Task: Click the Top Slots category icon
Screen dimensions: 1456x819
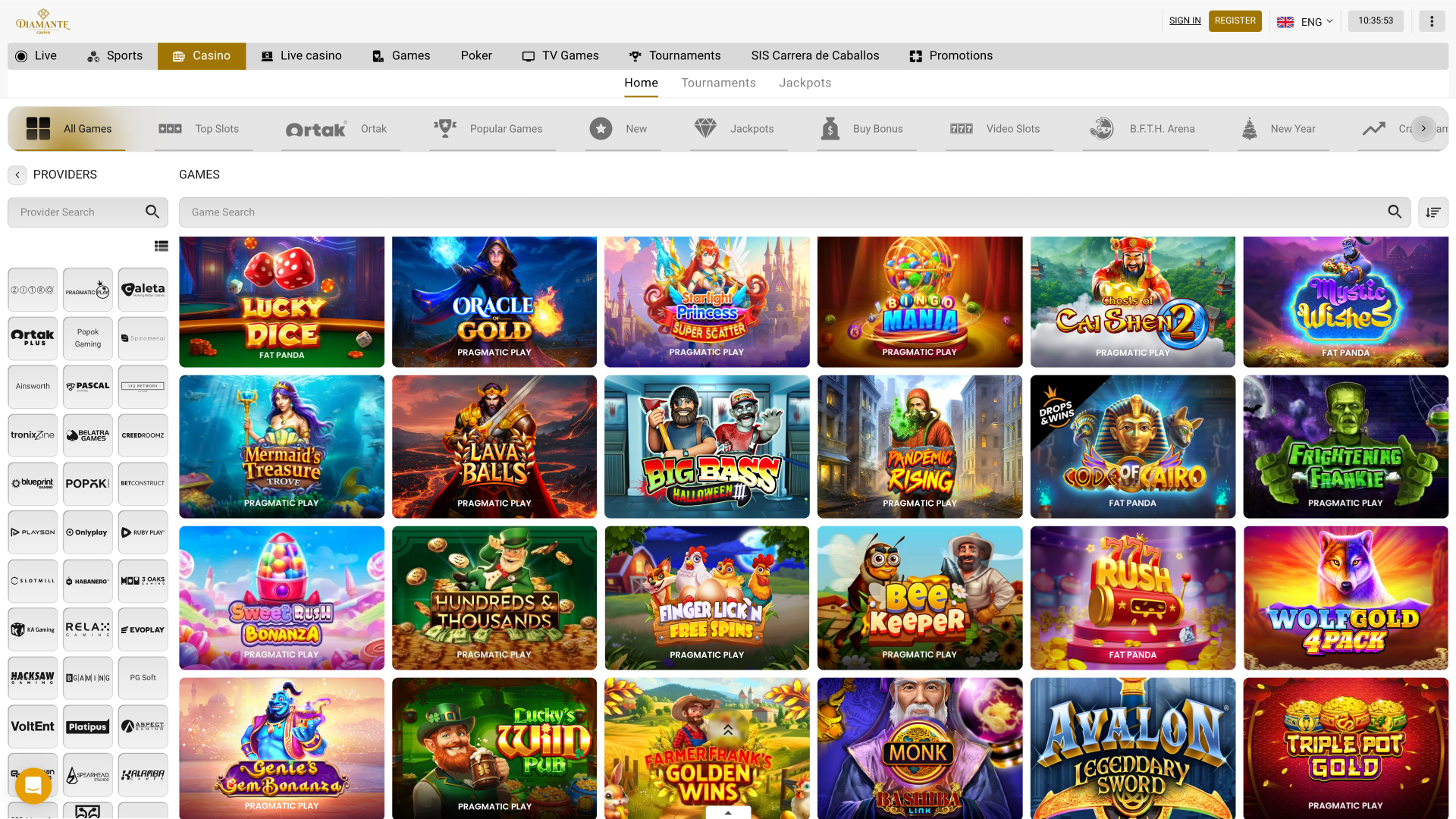Action: point(168,128)
